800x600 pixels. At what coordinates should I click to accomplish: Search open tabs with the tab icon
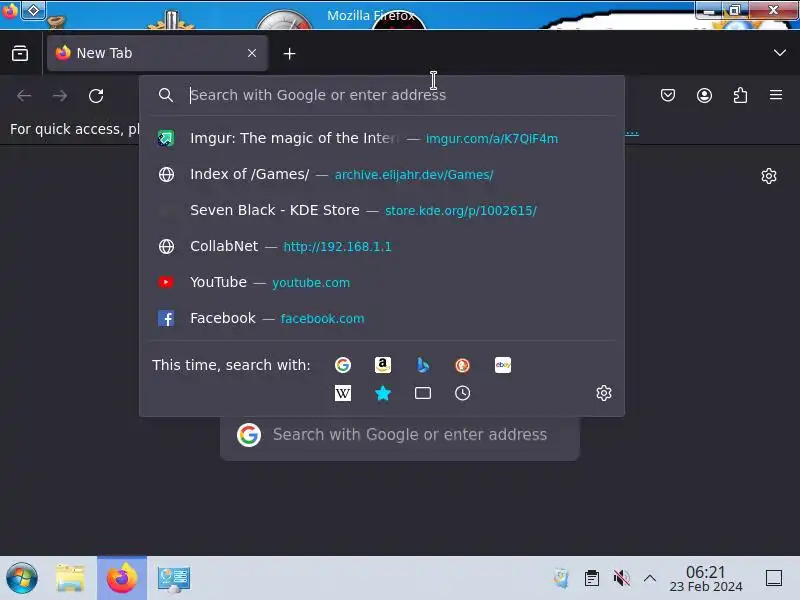pyautogui.click(x=423, y=393)
